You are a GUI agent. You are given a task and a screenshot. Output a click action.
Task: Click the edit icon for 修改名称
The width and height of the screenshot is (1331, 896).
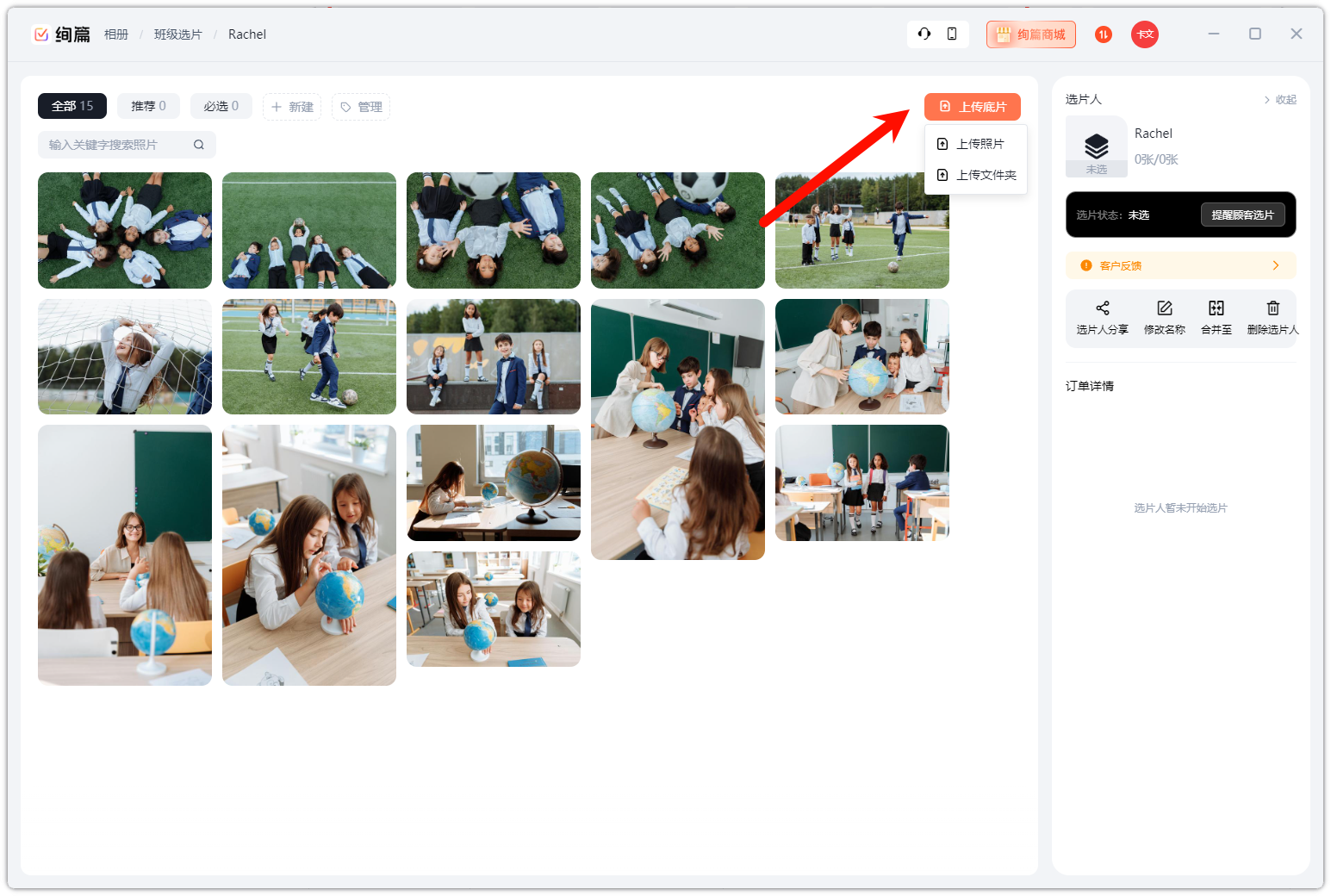pos(1164,308)
